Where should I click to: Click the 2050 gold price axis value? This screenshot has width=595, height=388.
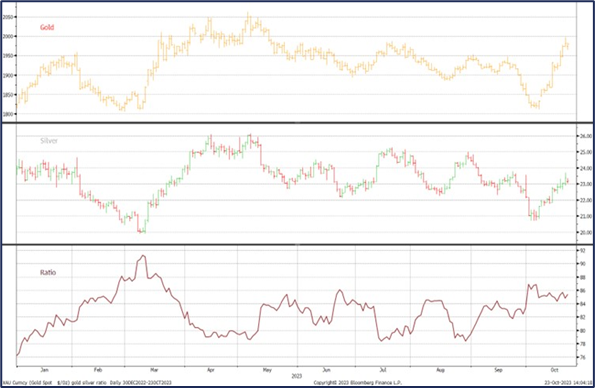[x=8, y=17]
